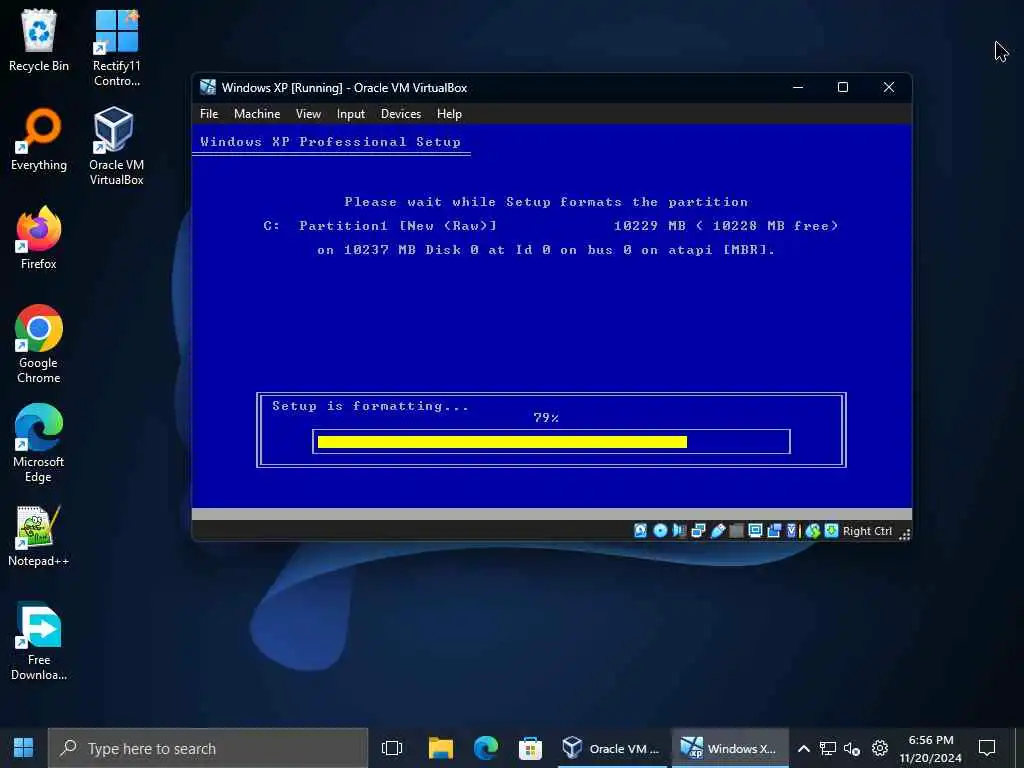
Task: Click the hard disk indicator in VirtualBox status bar
Action: [640, 531]
